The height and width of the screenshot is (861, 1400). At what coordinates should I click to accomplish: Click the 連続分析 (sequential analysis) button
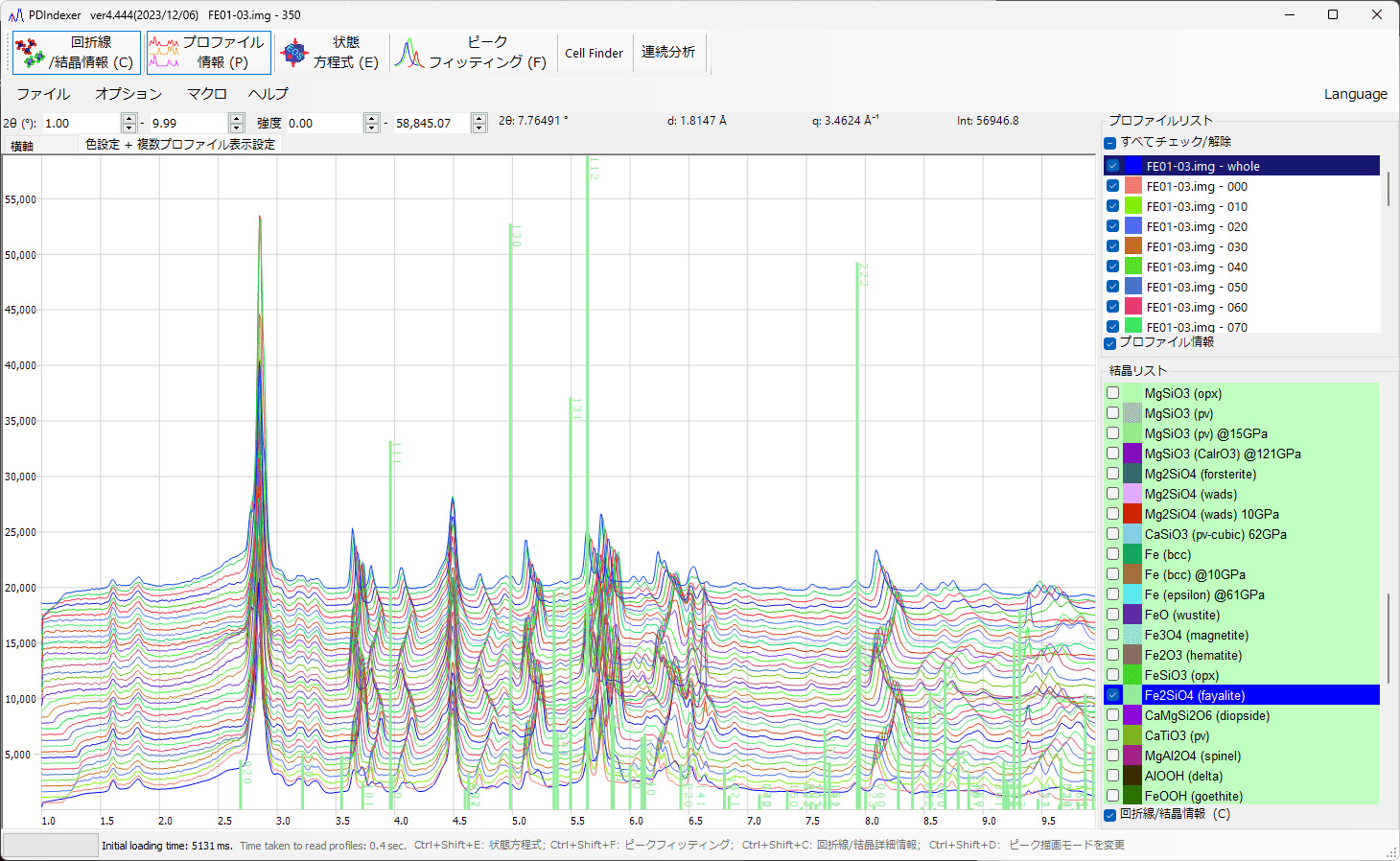(668, 52)
